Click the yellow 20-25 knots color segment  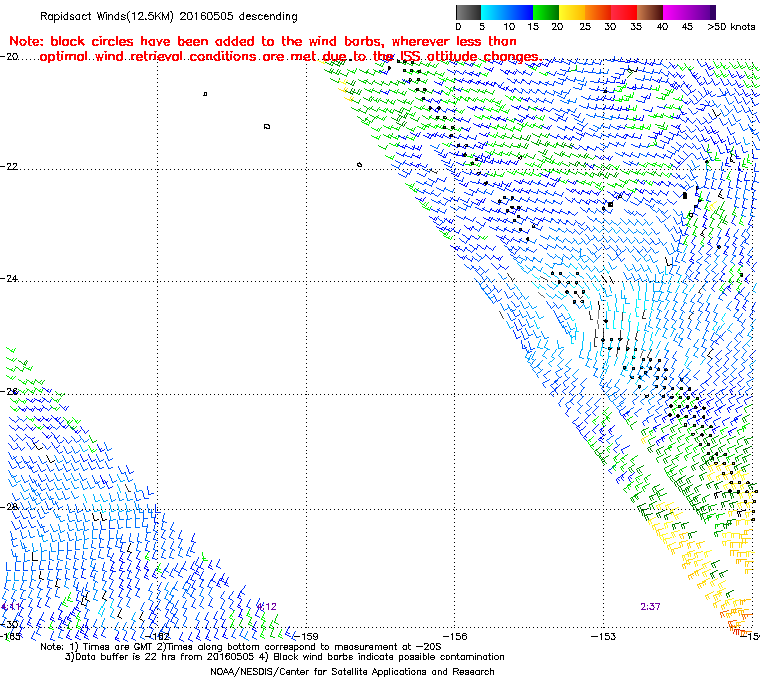point(572,12)
